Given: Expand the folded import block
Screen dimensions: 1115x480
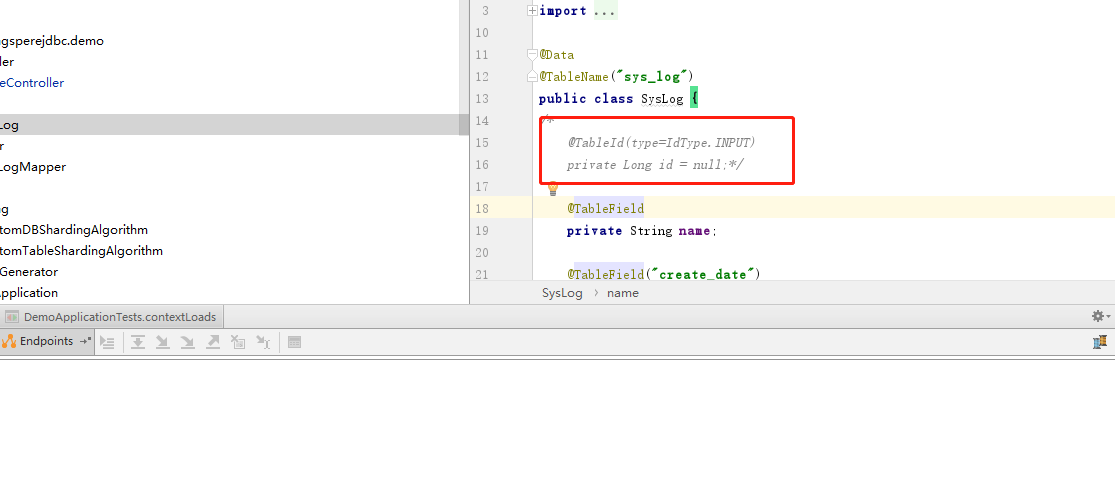Looking at the screenshot, I should [533, 11].
